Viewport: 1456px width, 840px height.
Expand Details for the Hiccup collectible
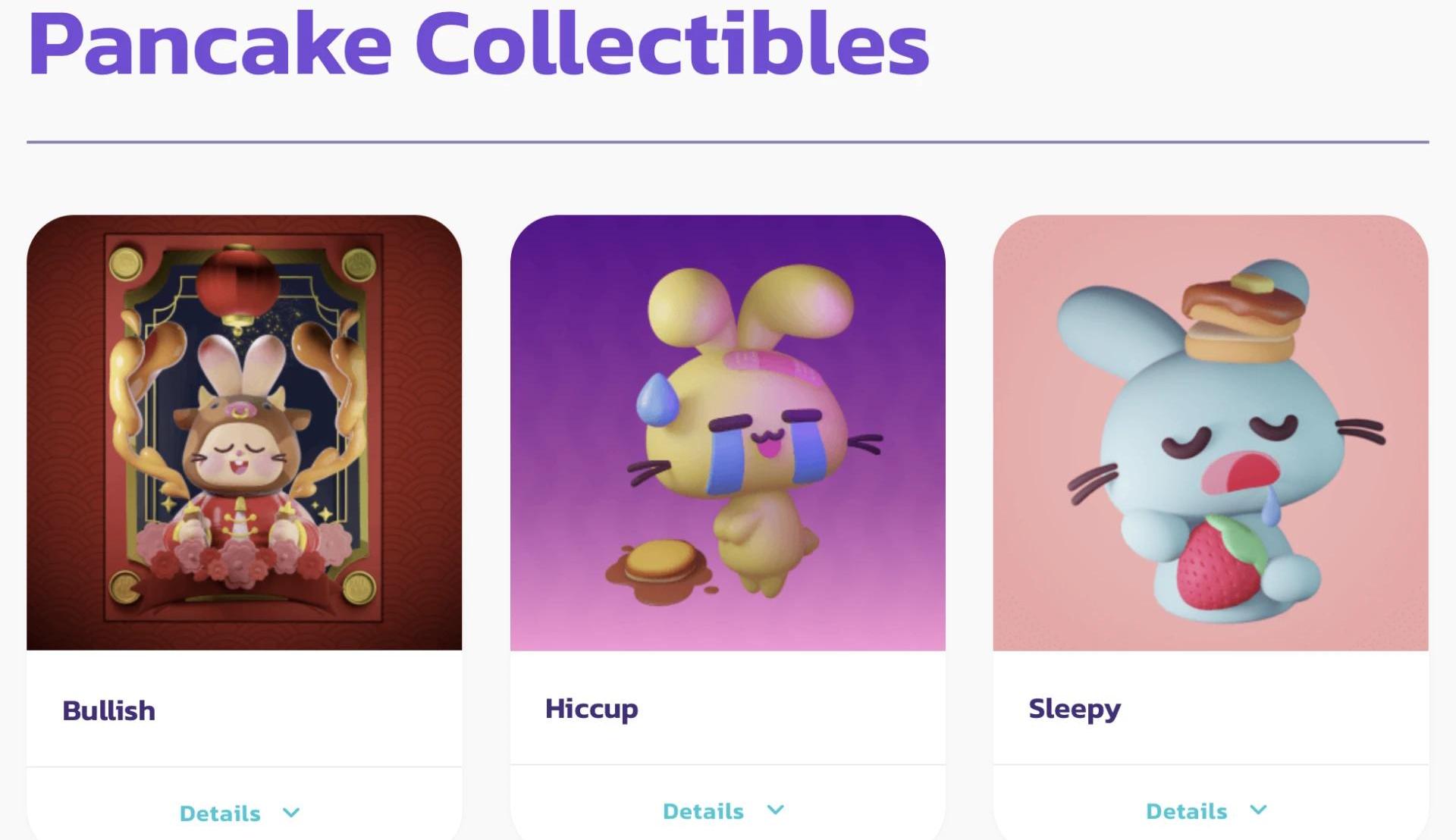coord(703,810)
